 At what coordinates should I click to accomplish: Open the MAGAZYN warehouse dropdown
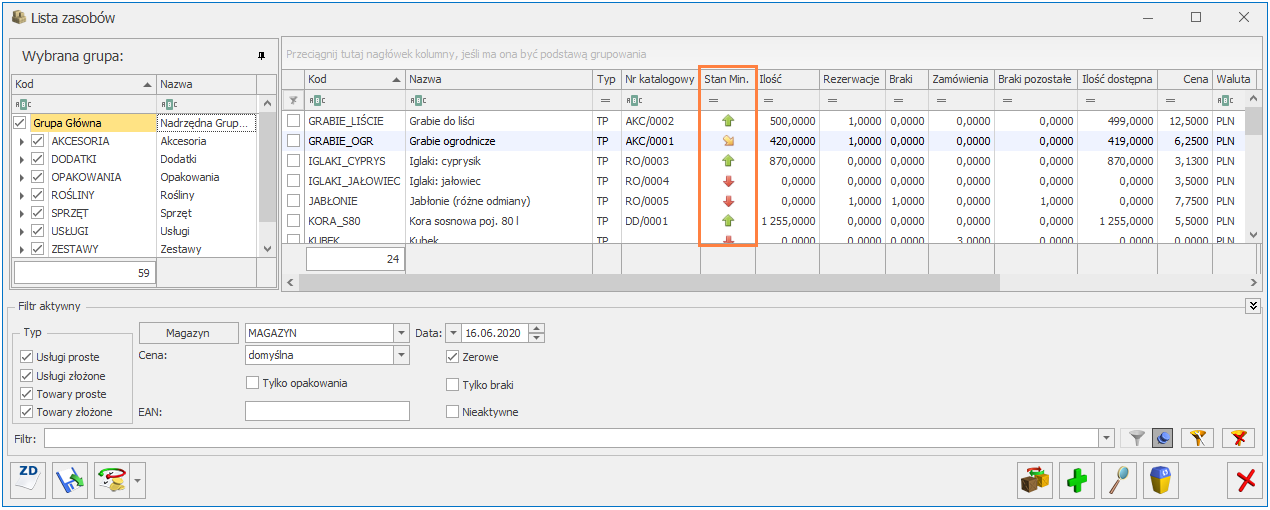pyautogui.click(x=402, y=333)
